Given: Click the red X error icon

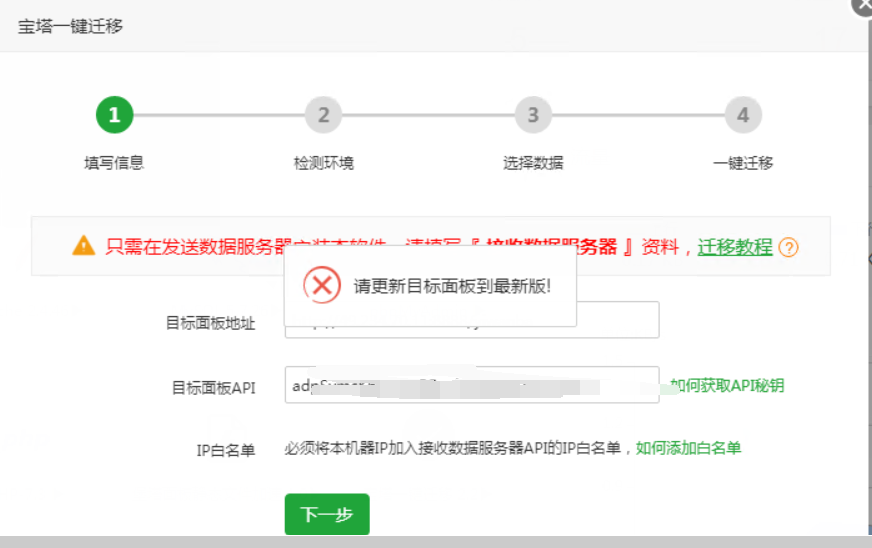Looking at the screenshot, I should tap(322, 285).
